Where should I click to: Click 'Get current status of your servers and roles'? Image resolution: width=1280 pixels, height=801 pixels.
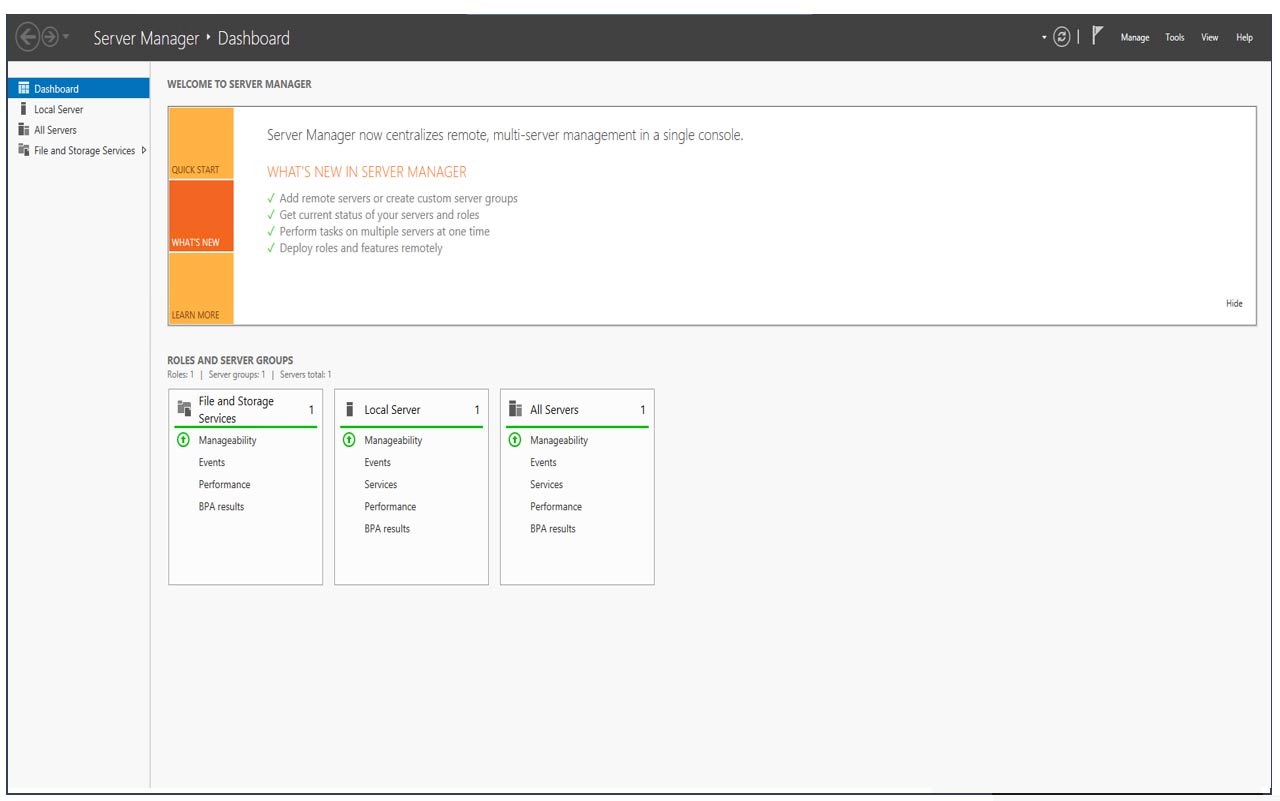[379, 215]
